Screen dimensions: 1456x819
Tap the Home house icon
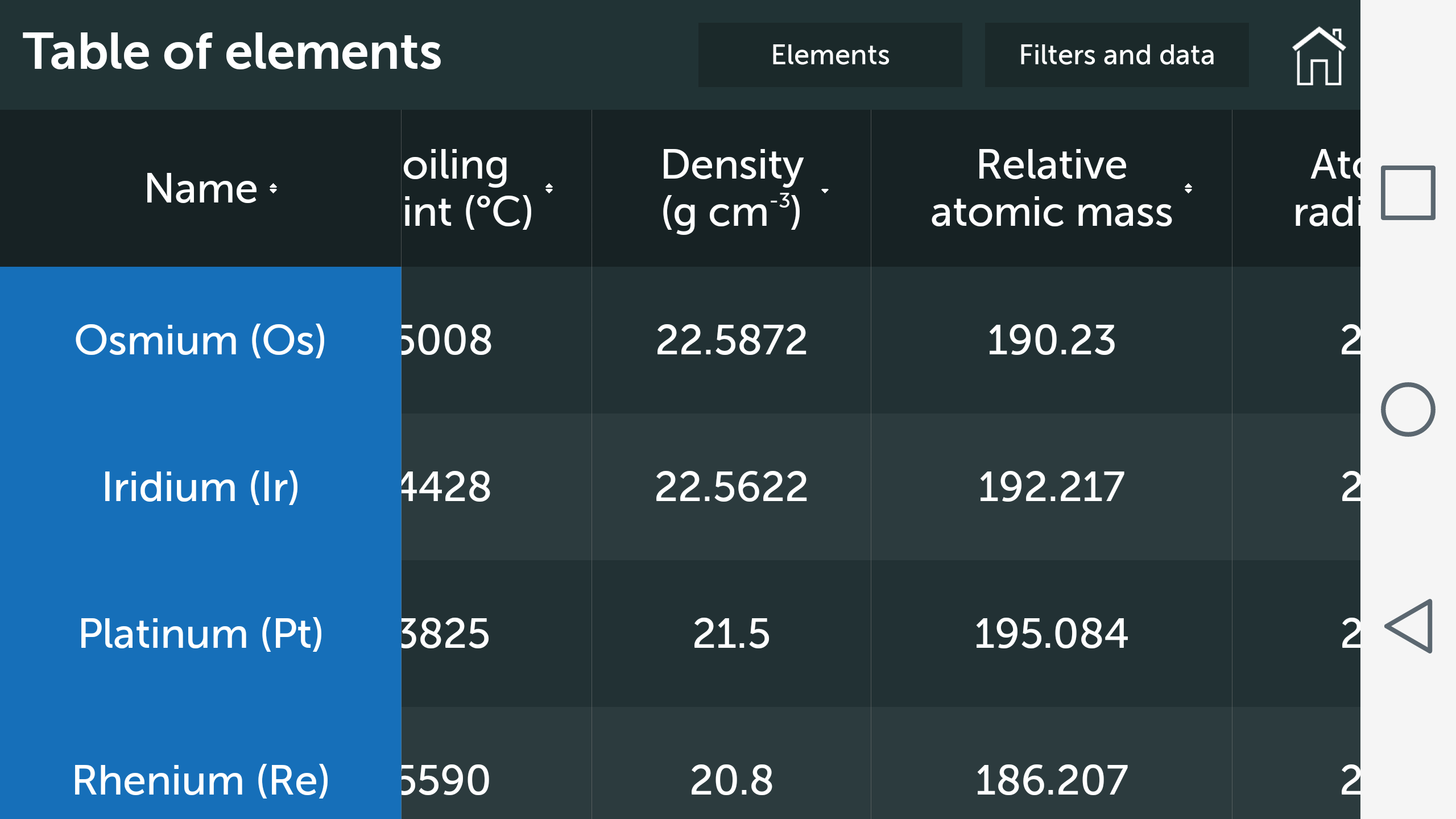point(1318,56)
